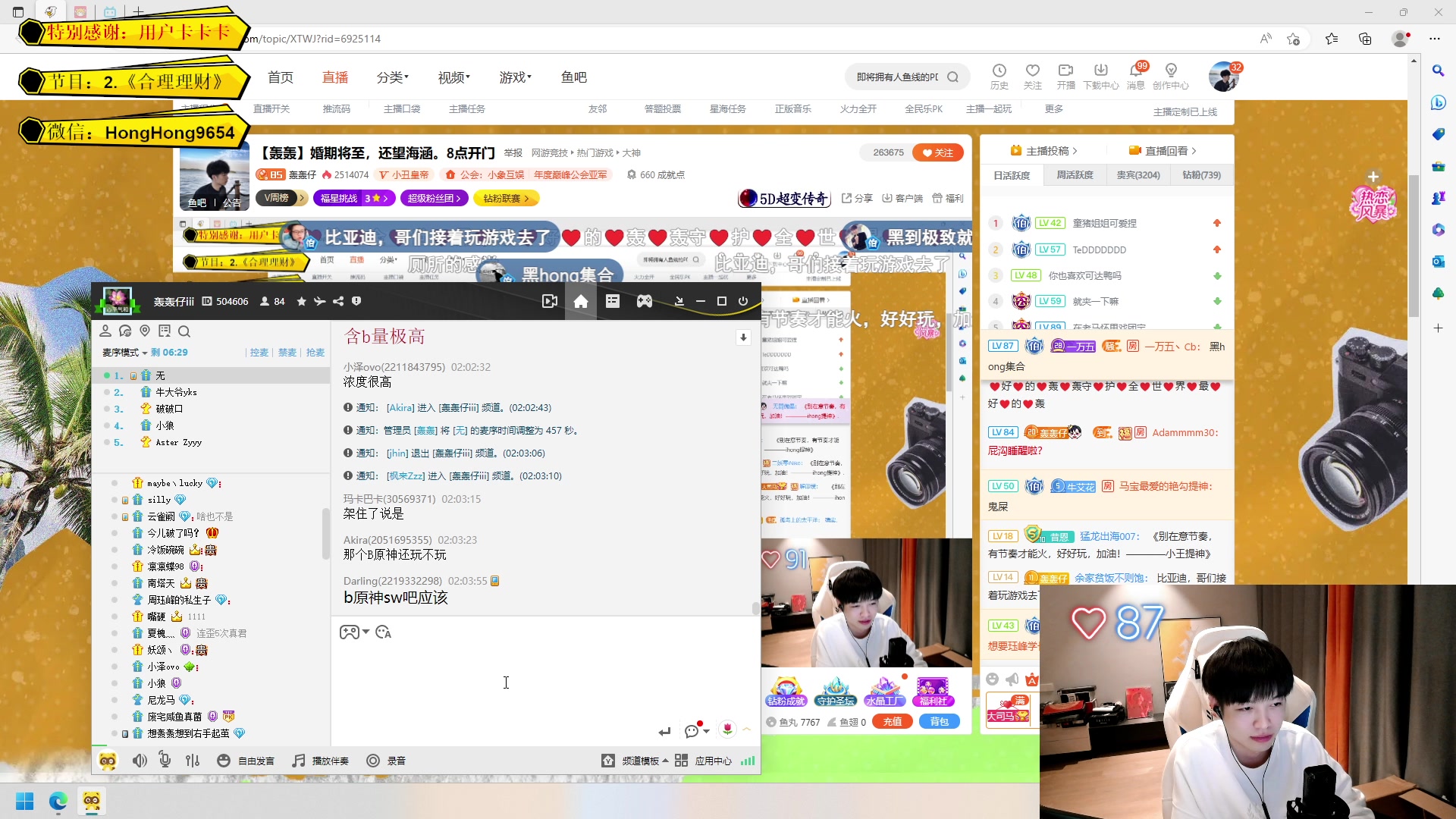Toggle the 关注 follow button for the streamer
Image resolution: width=1456 pixels, height=819 pixels.
tap(938, 152)
